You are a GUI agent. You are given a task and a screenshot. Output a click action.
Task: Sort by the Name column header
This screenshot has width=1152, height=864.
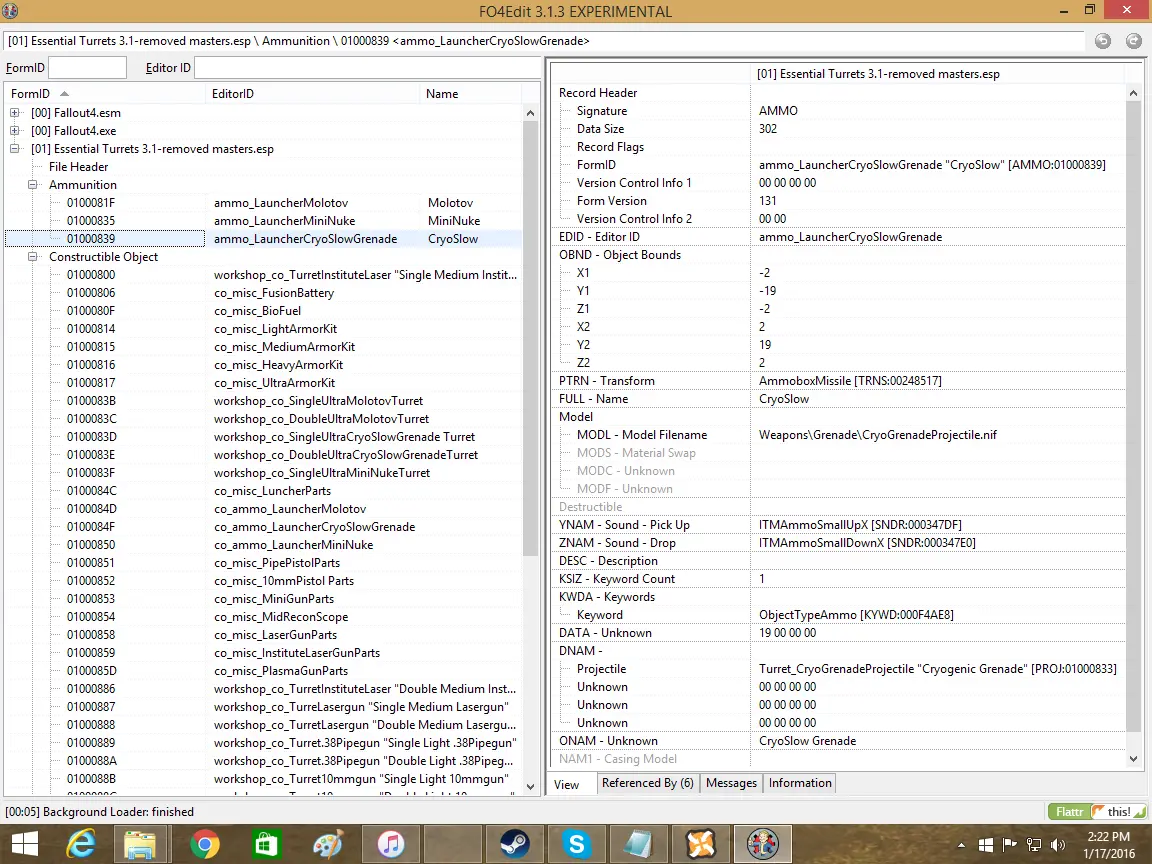point(471,94)
